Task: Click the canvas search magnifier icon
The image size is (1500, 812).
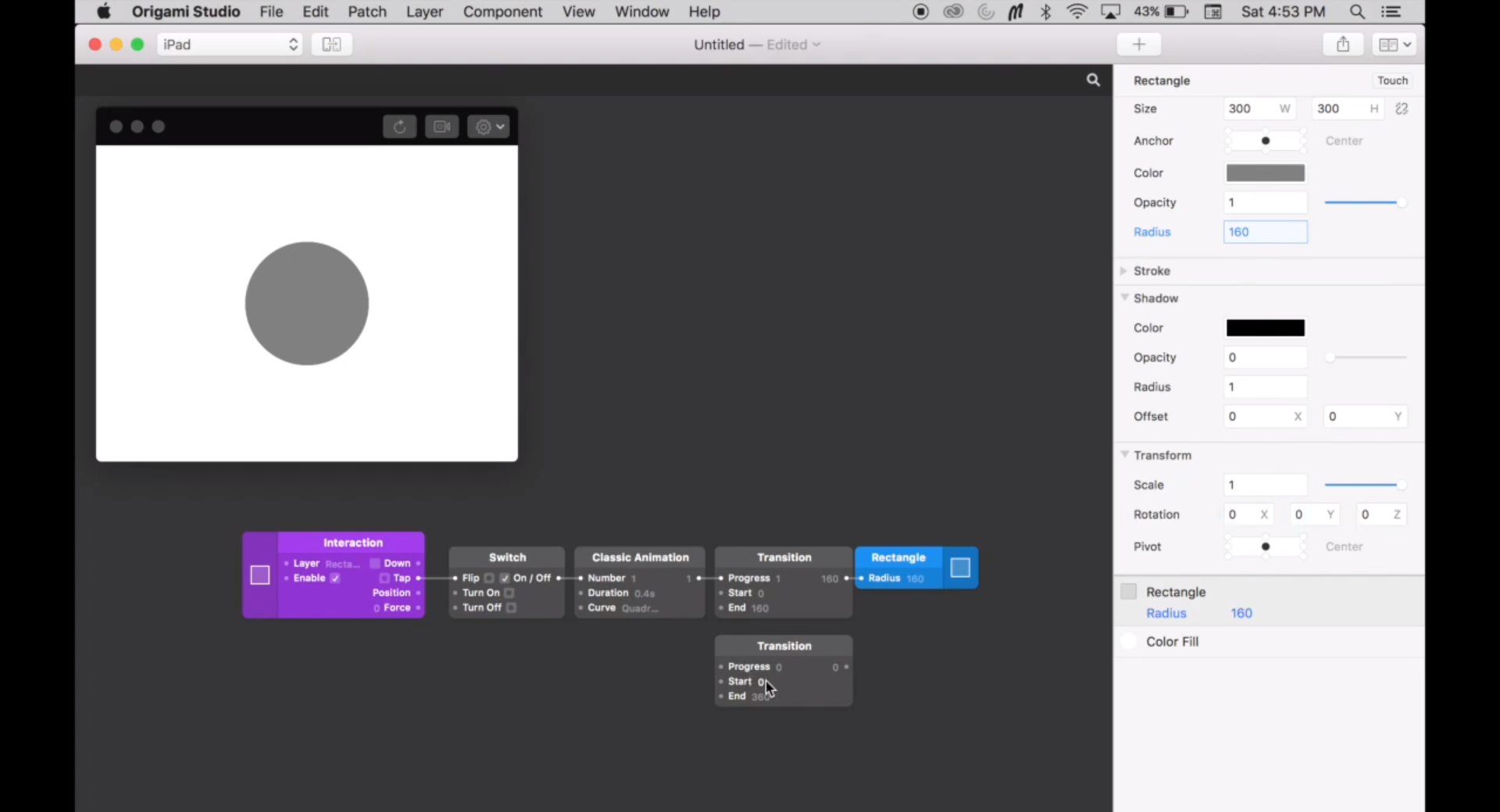Action: click(1093, 80)
